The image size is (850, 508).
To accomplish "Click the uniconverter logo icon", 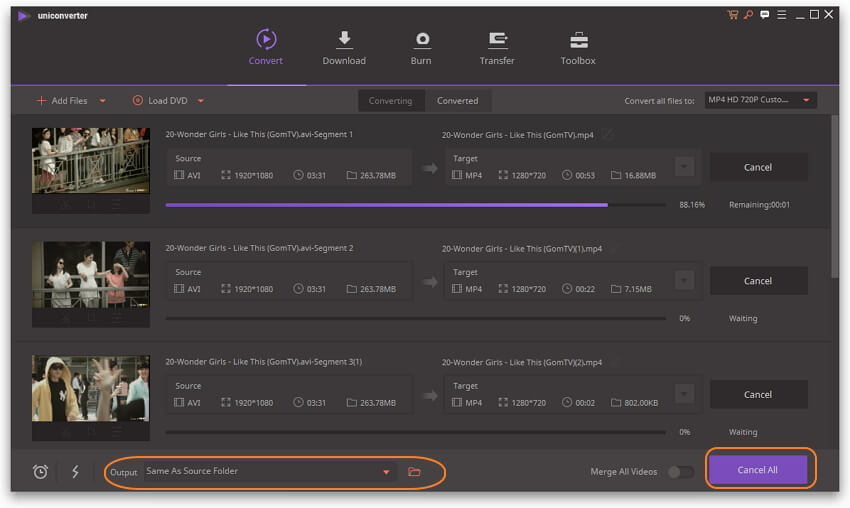I will [x=24, y=16].
